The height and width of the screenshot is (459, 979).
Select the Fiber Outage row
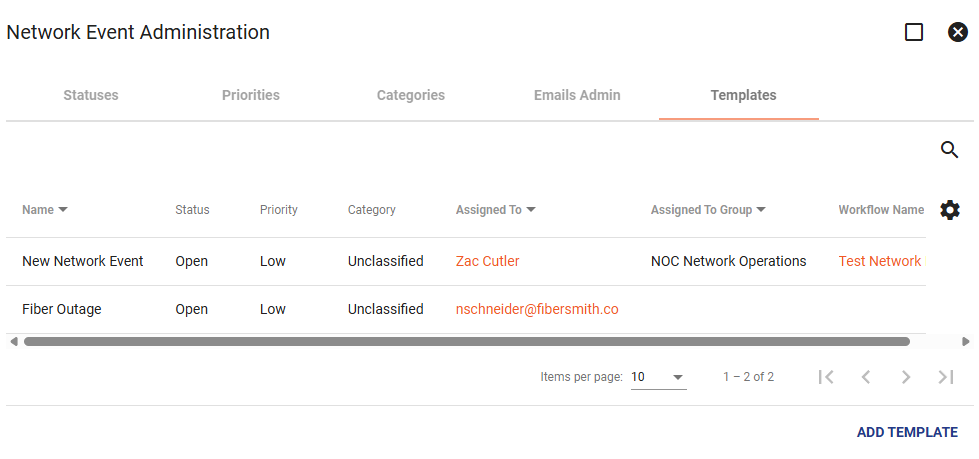(466, 310)
